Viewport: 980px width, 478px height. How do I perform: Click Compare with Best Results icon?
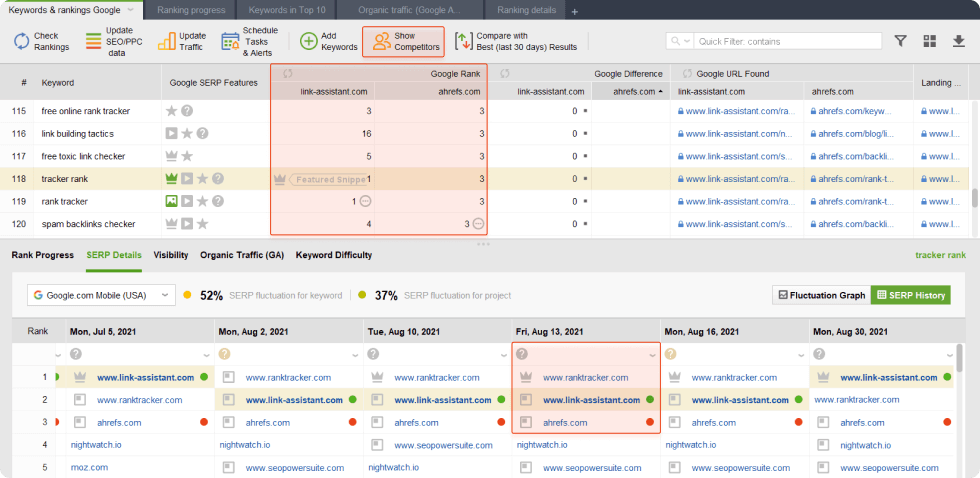tap(463, 41)
